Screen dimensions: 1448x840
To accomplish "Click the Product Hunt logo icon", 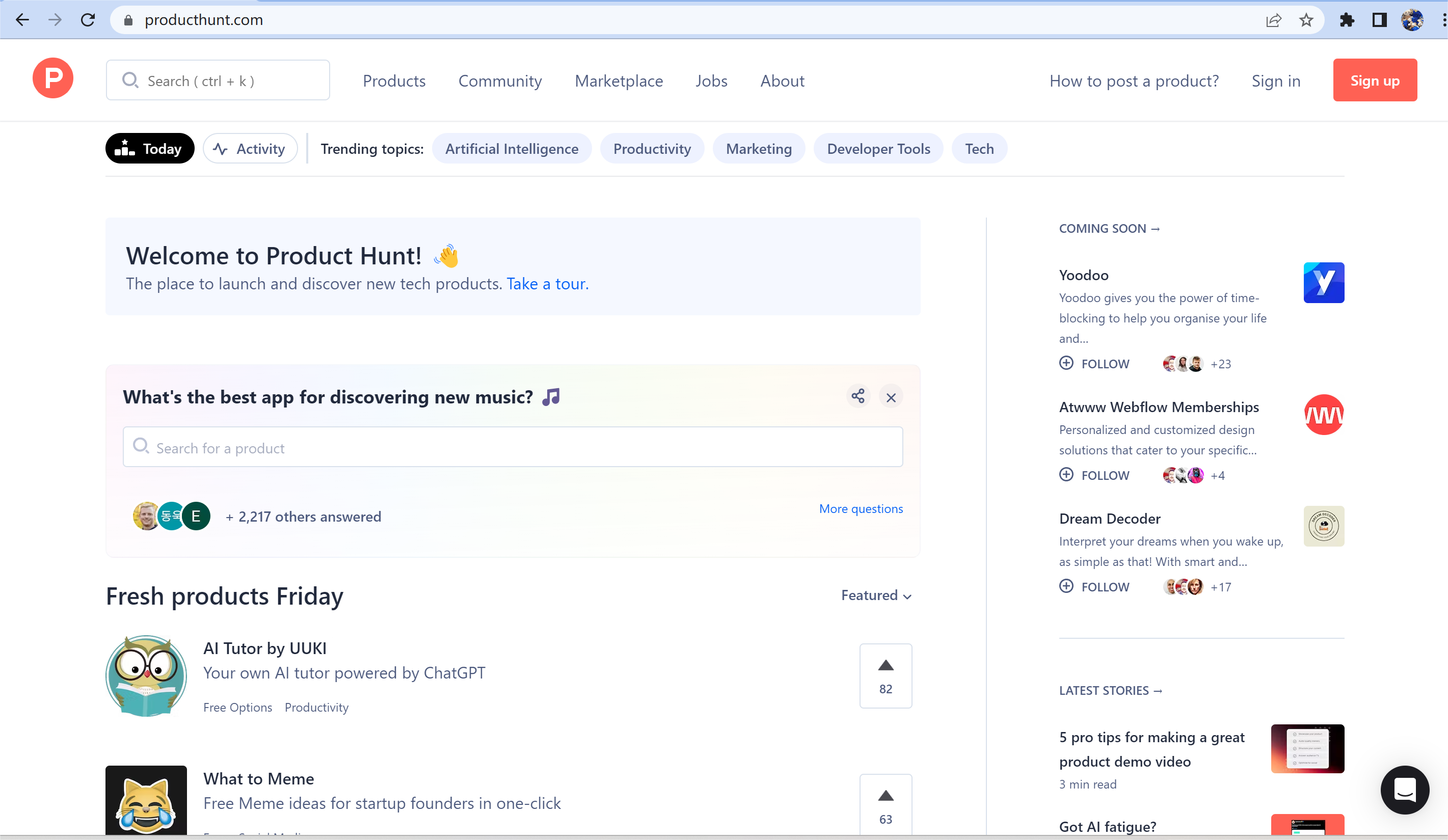I will click(x=53, y=79).
